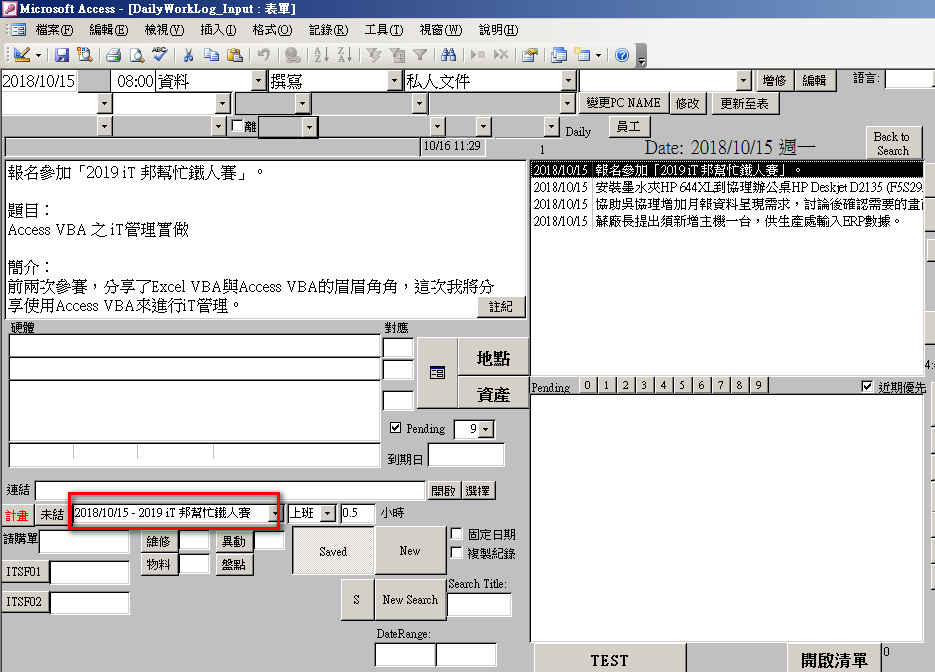This screenshot has height=672, width=935.
Task: Click the 變更PC NAME button
Action: tap(623, 103)
